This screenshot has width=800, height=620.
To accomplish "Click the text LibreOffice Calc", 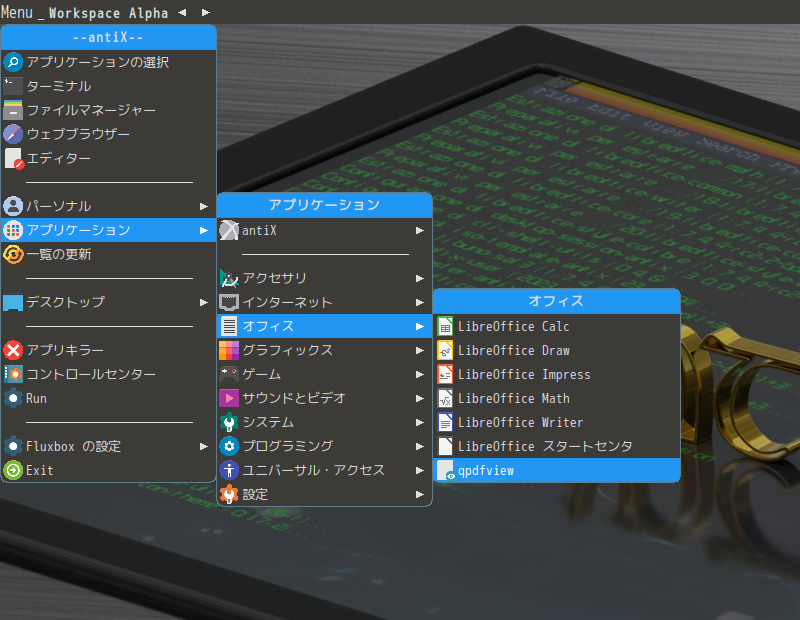I will (x=513, y=327).
